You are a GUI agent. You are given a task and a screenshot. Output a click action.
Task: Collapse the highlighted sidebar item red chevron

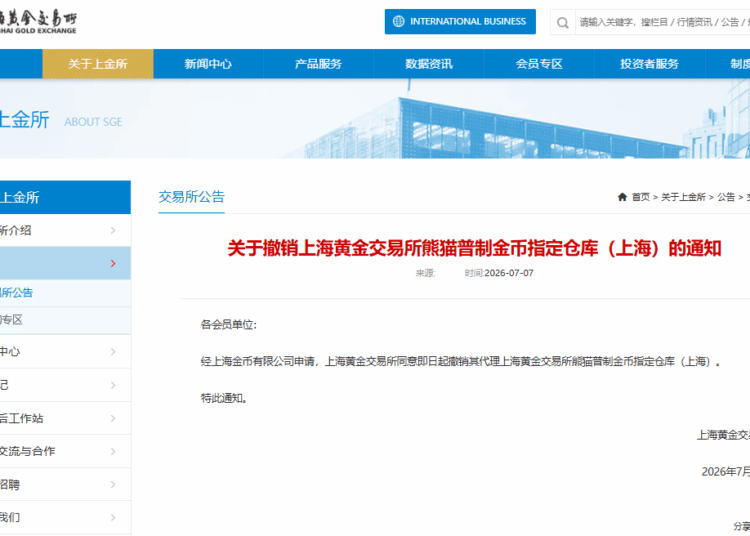click(x=113, y=263)
